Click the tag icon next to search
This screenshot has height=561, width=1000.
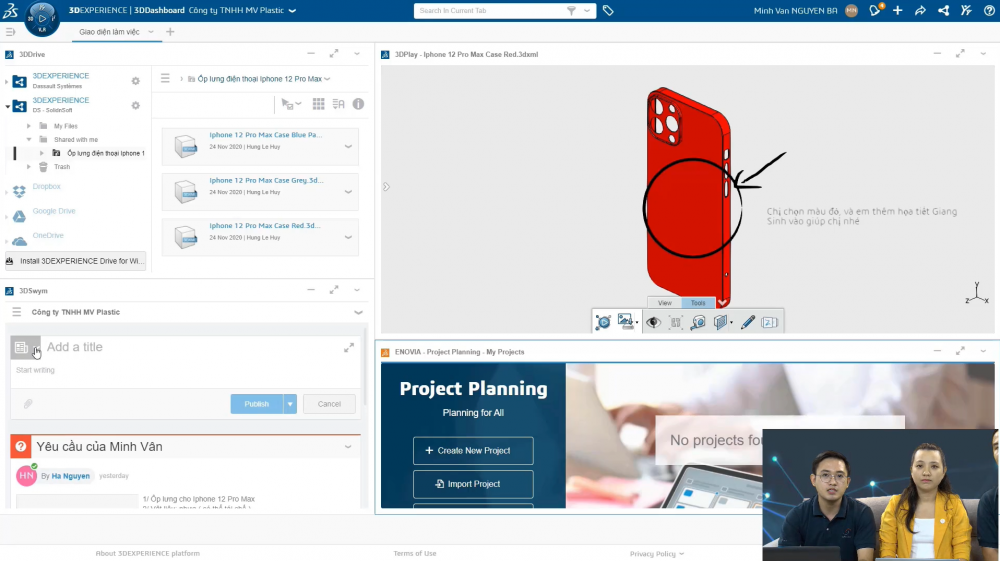608,11
